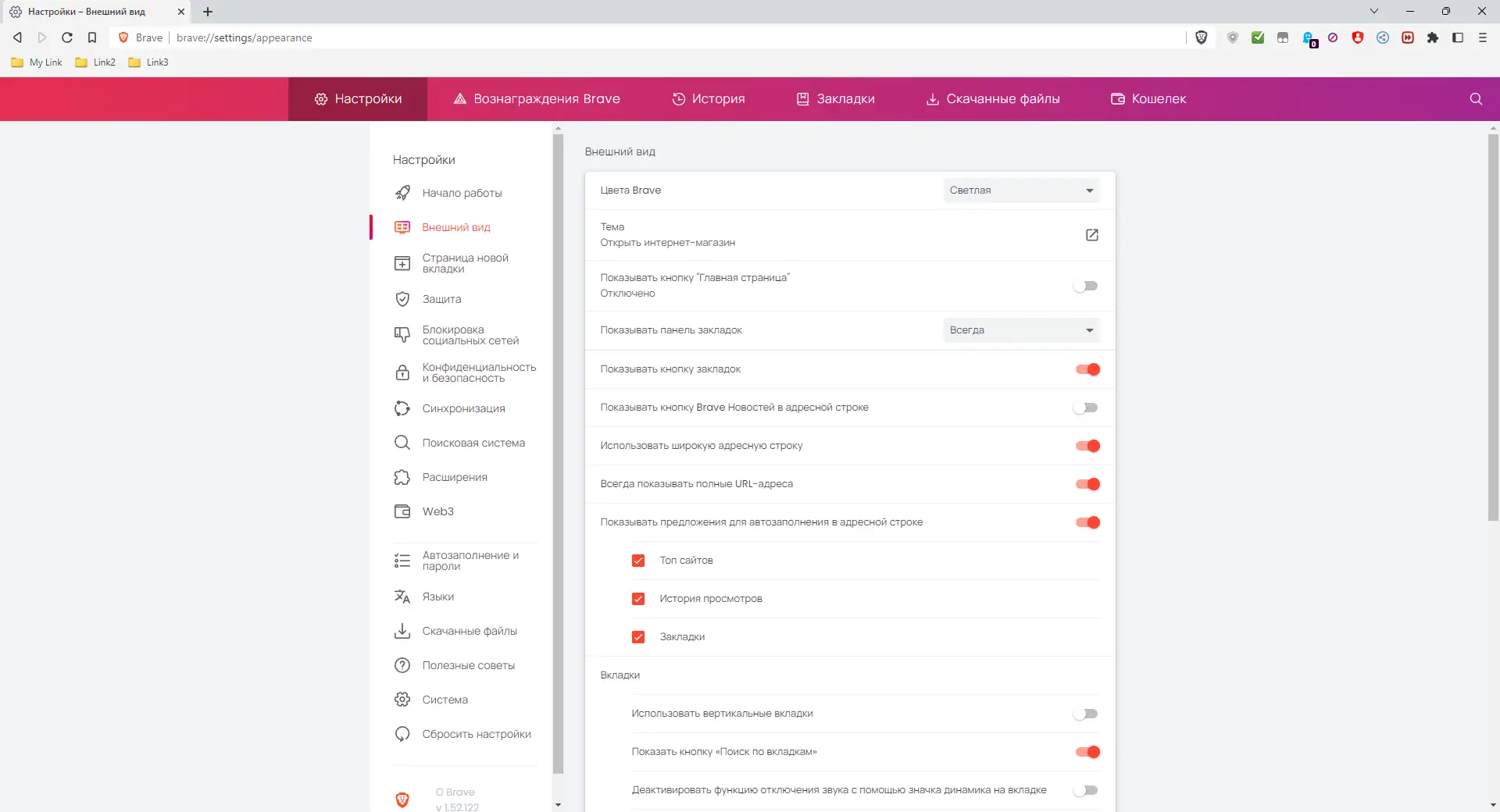Open the Brave Shields lion icon
1500x812 pixels.
pos(1202,37)
